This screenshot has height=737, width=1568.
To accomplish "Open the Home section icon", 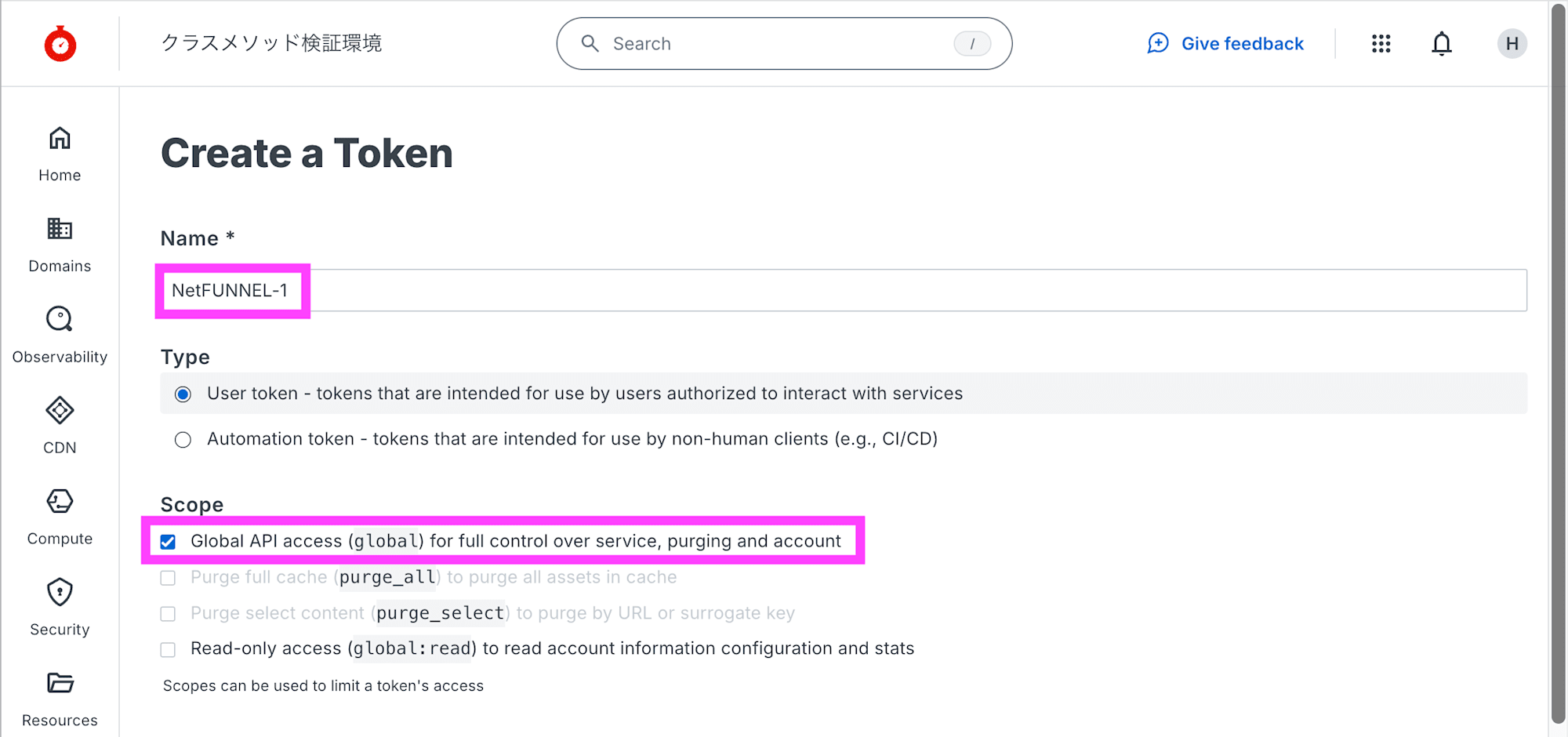I will [x=60, y=139].
